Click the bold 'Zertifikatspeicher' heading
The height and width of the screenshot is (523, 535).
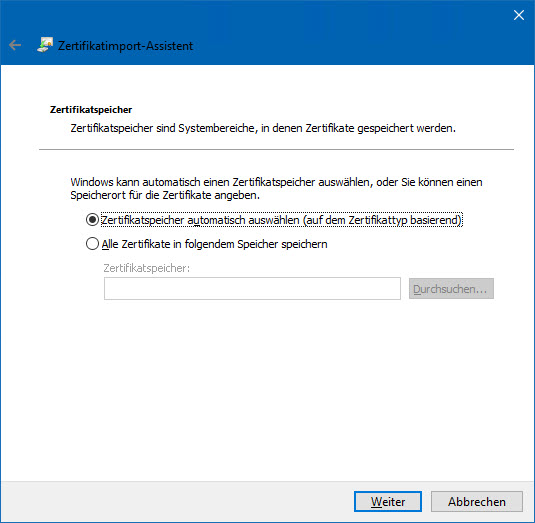tap(91, 110)
